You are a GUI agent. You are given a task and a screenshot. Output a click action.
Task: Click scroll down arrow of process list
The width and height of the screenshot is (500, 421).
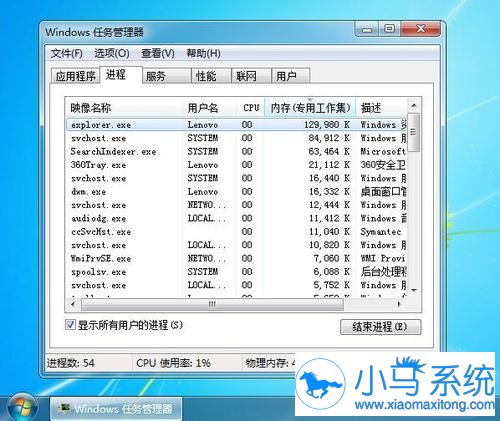414,291
